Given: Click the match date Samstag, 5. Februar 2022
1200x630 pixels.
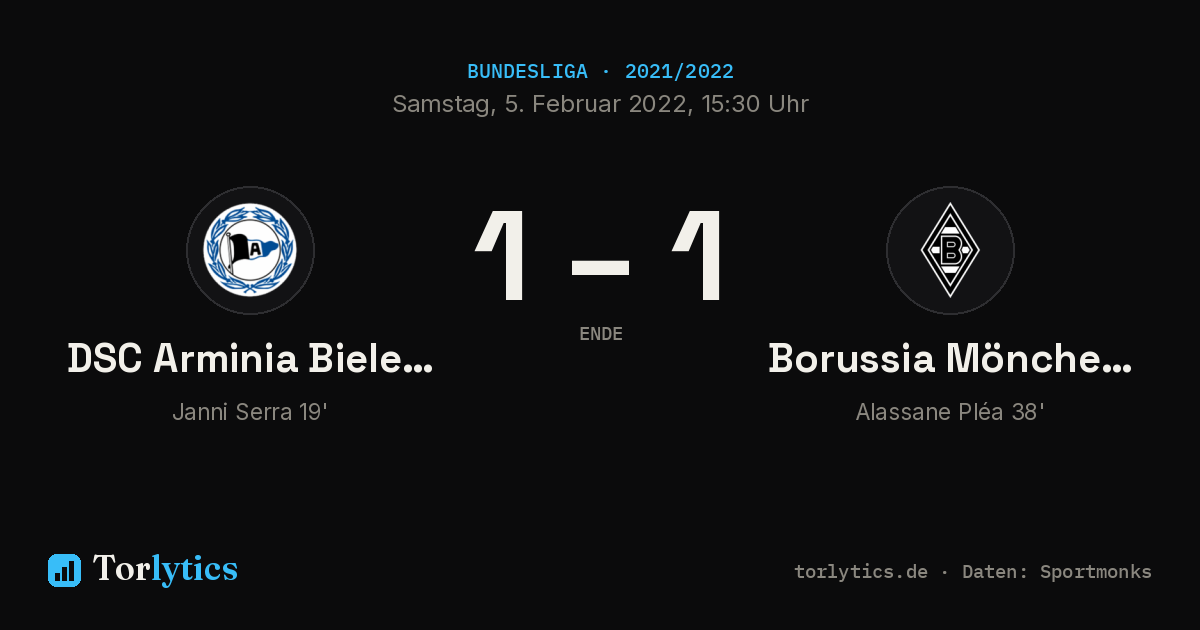Looking at the screenshot, I should click(539, 104).
